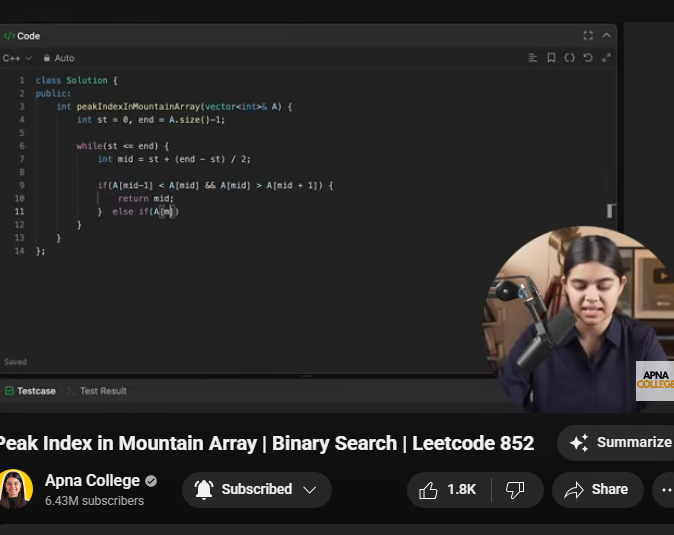The height and width of the screenshot is (535, 674).
Task: Click the green code brackets icon beside Code
Action: (9, 36)
